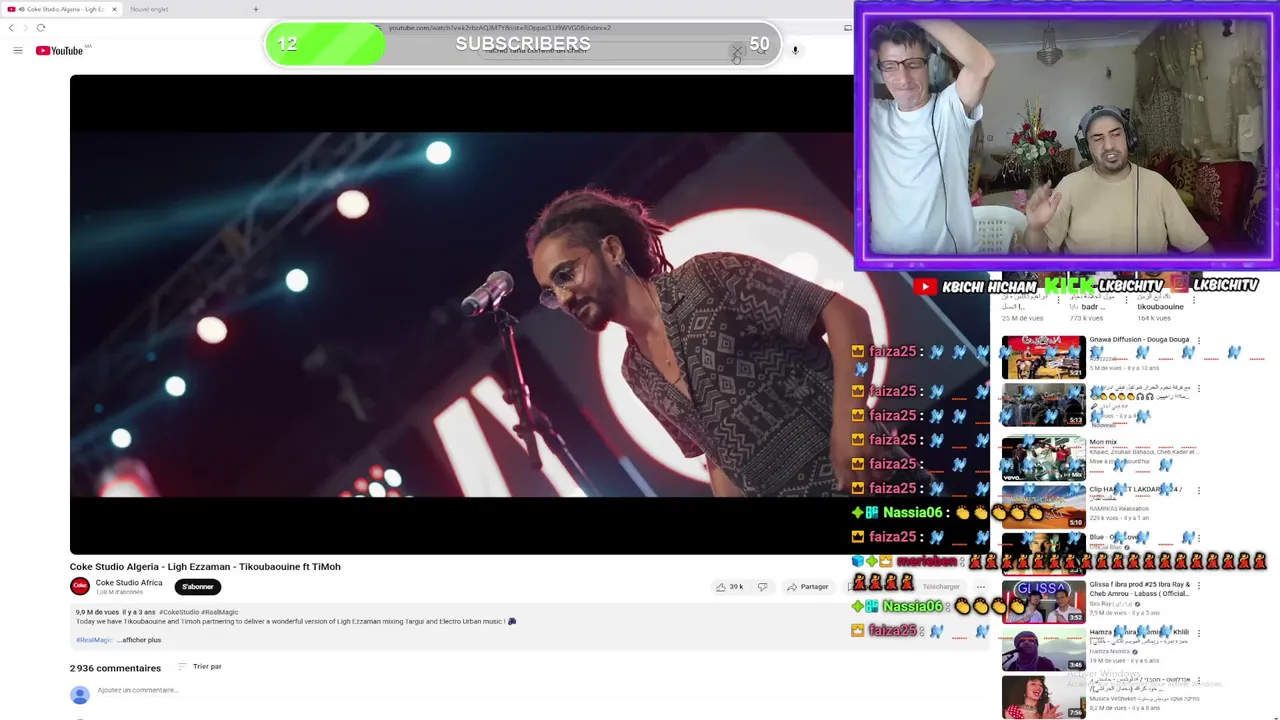Open Glissa f ibra prod #25 thumbnail
Screen dimensions: 1280x720
(1043, 602)
